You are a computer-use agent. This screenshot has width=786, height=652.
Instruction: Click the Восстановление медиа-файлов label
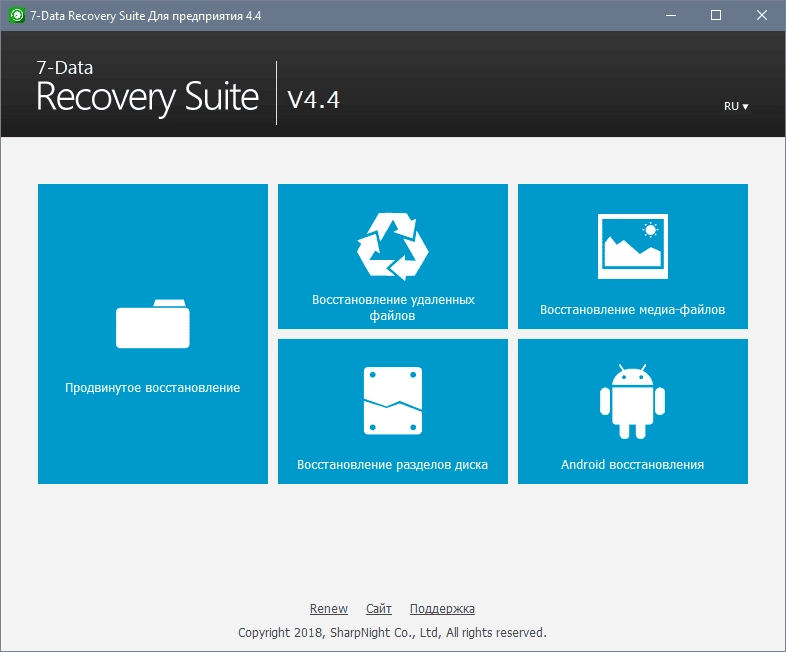pyautogui.click(x=633, y=310)
